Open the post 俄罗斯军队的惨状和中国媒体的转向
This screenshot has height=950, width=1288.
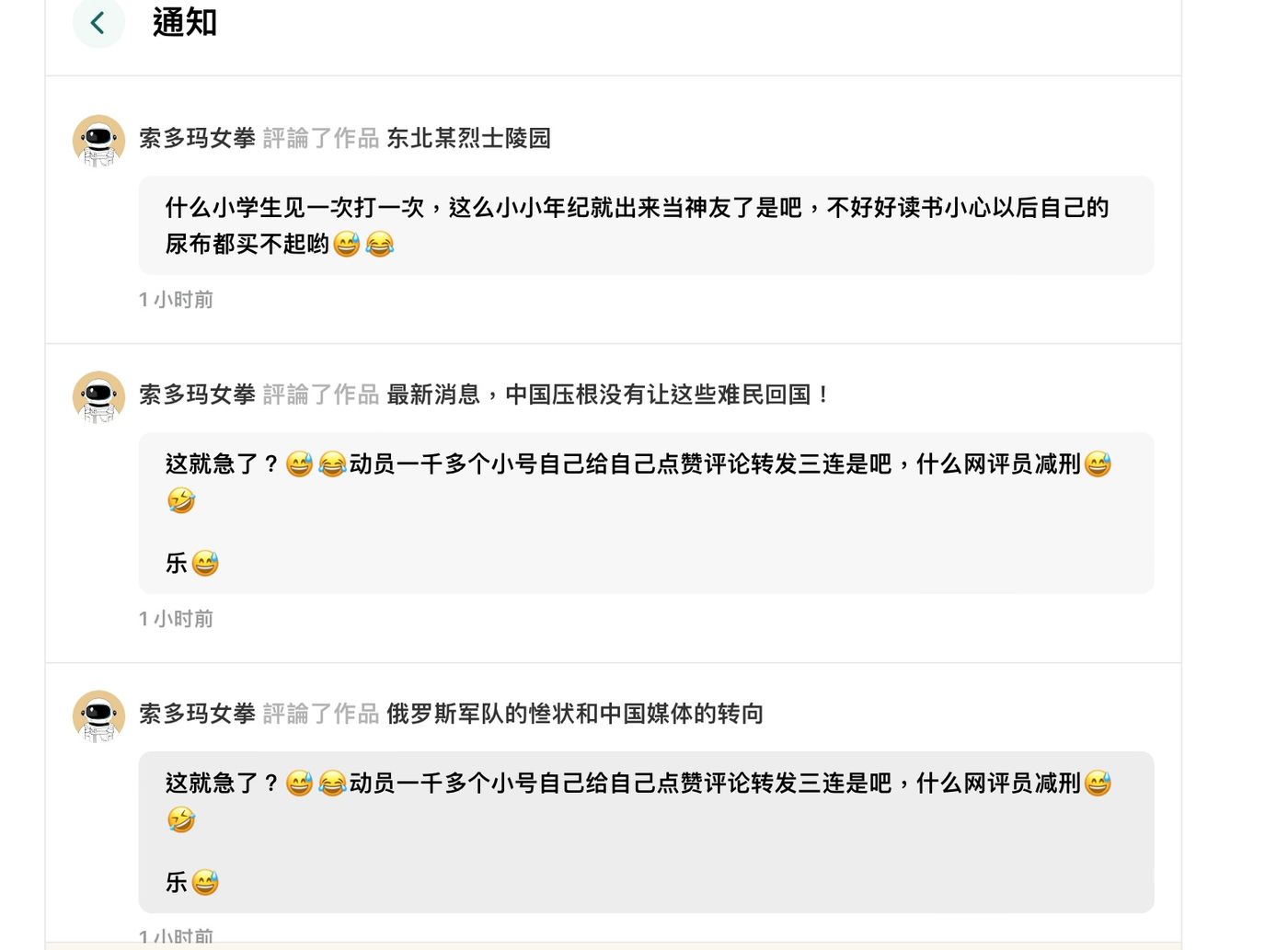(575, 714)
